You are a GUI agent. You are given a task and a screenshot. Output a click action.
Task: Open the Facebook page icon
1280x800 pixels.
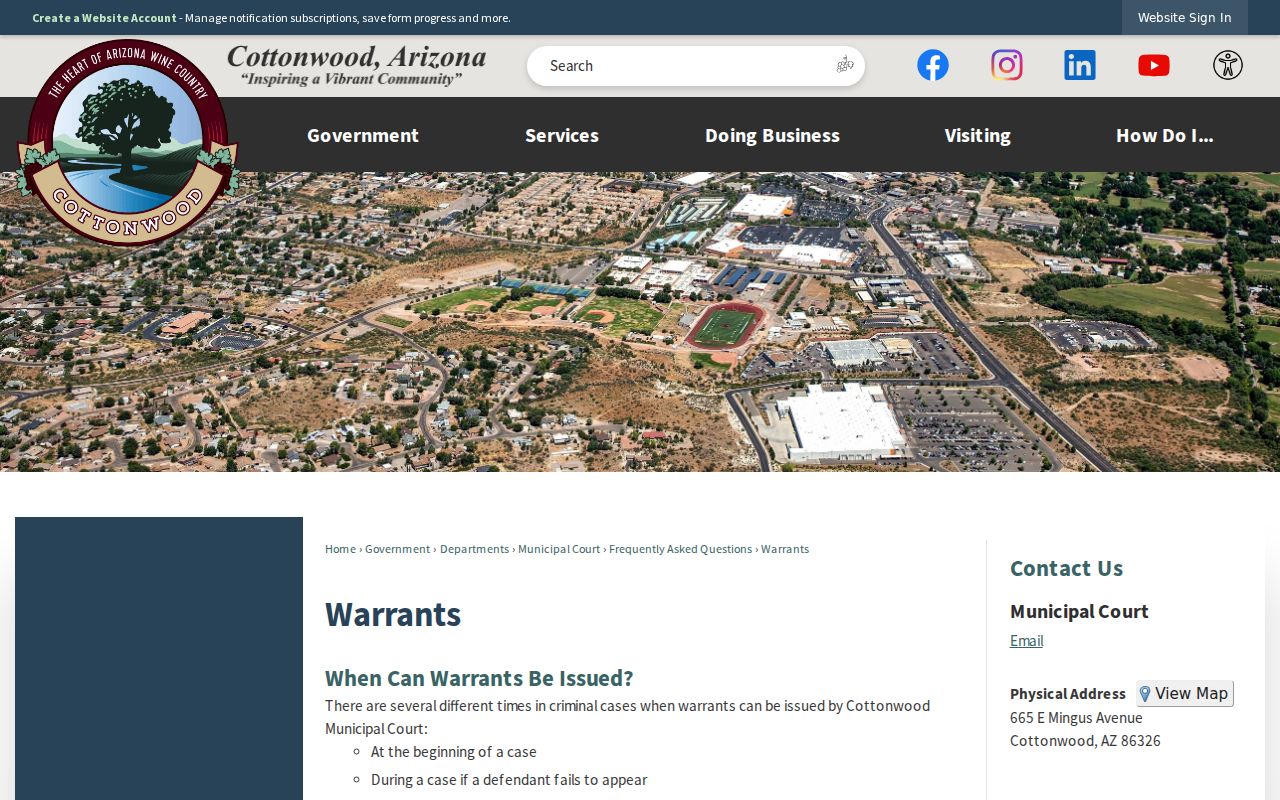point(933,65)
